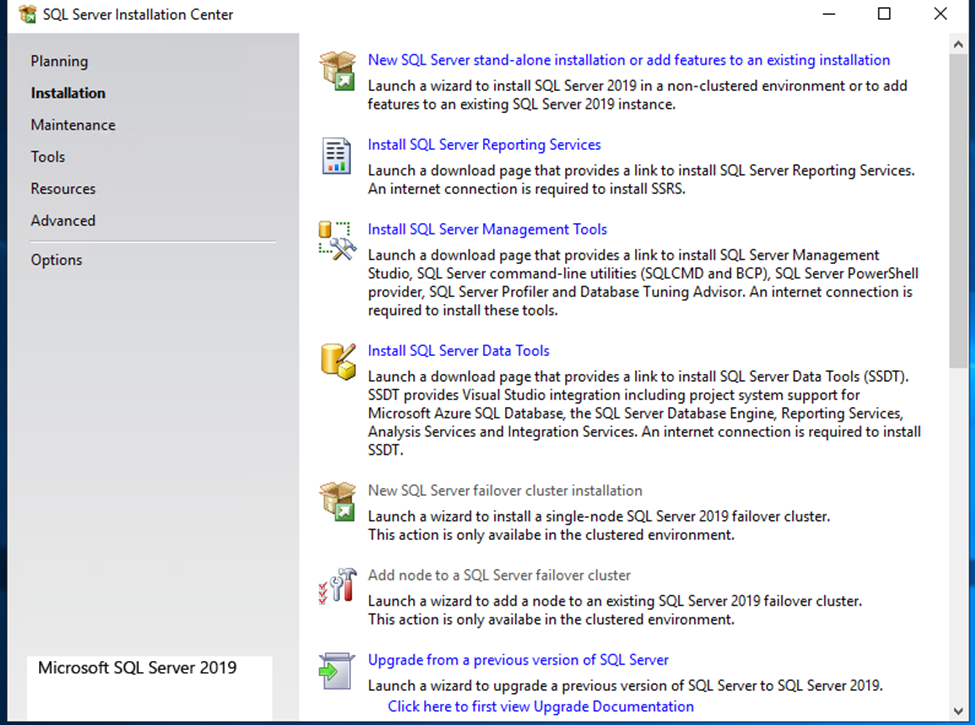Launch New SQL Server stand-alone installation
The width and height of the screenshot is (975, 725).
tap(629, 60)
